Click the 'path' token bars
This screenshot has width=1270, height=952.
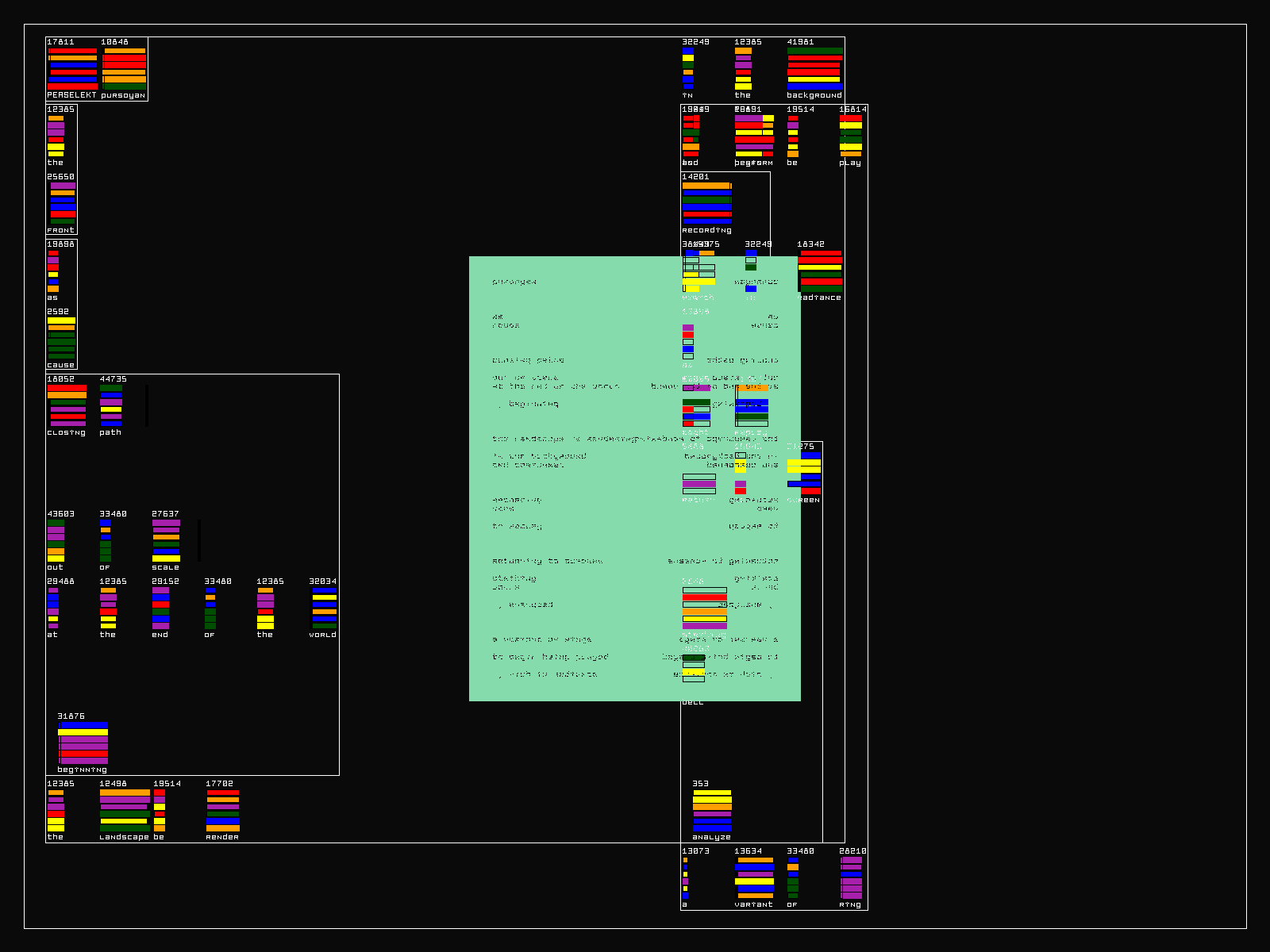(111, 405)
